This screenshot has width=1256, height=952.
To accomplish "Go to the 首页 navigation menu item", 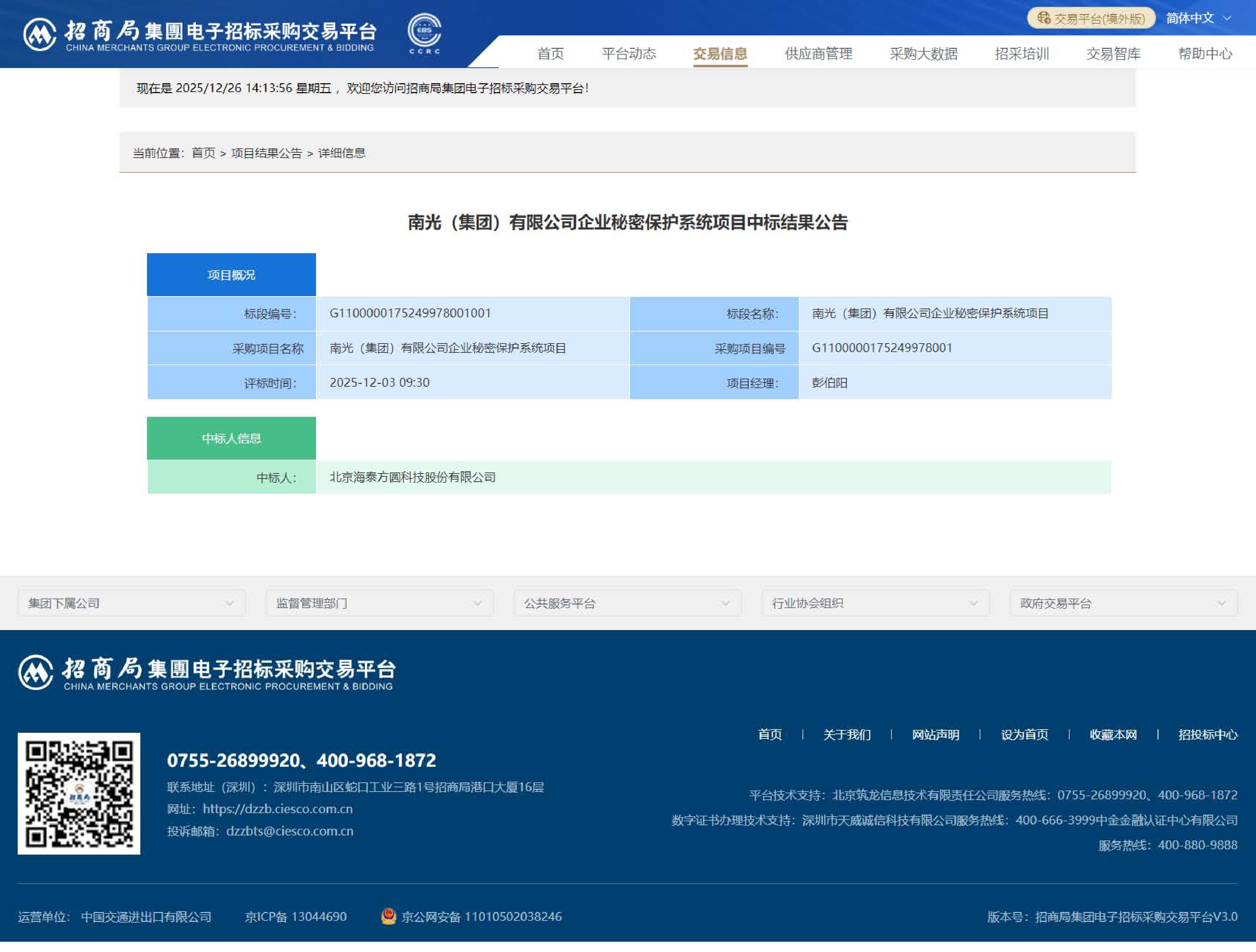I will coord(550,54).
